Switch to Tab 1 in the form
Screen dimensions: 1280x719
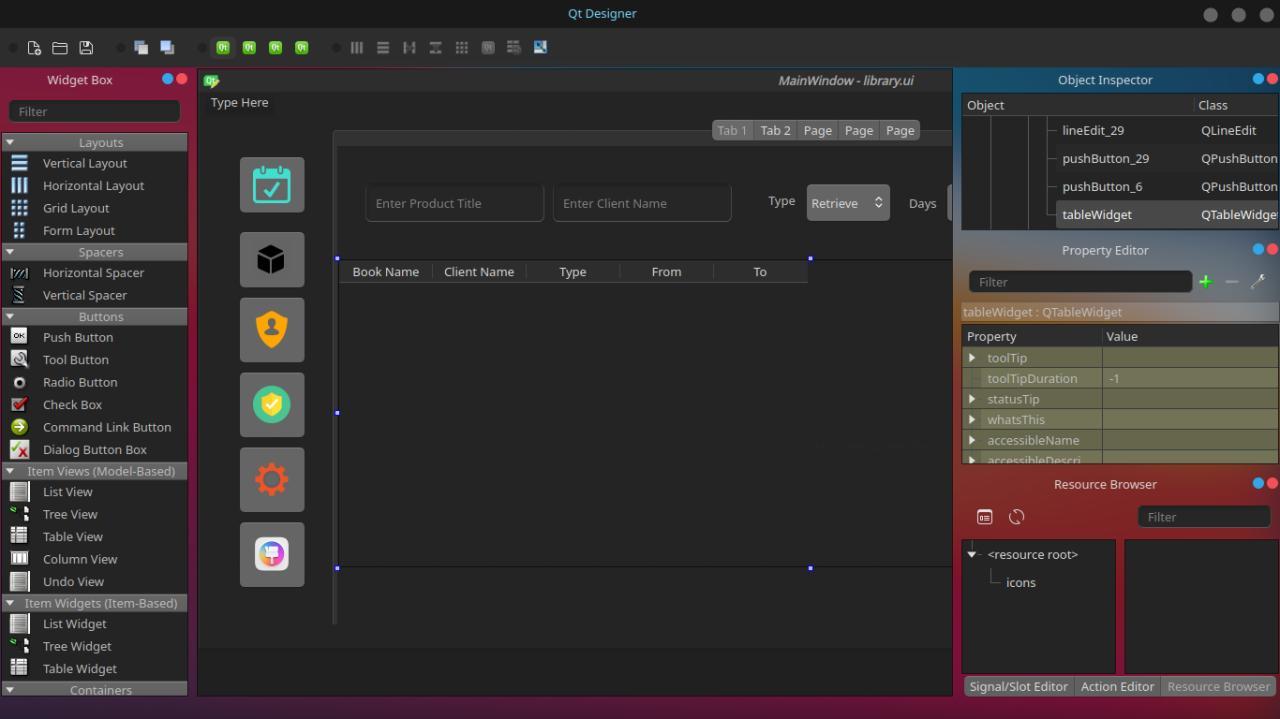[x=732, y=130]
